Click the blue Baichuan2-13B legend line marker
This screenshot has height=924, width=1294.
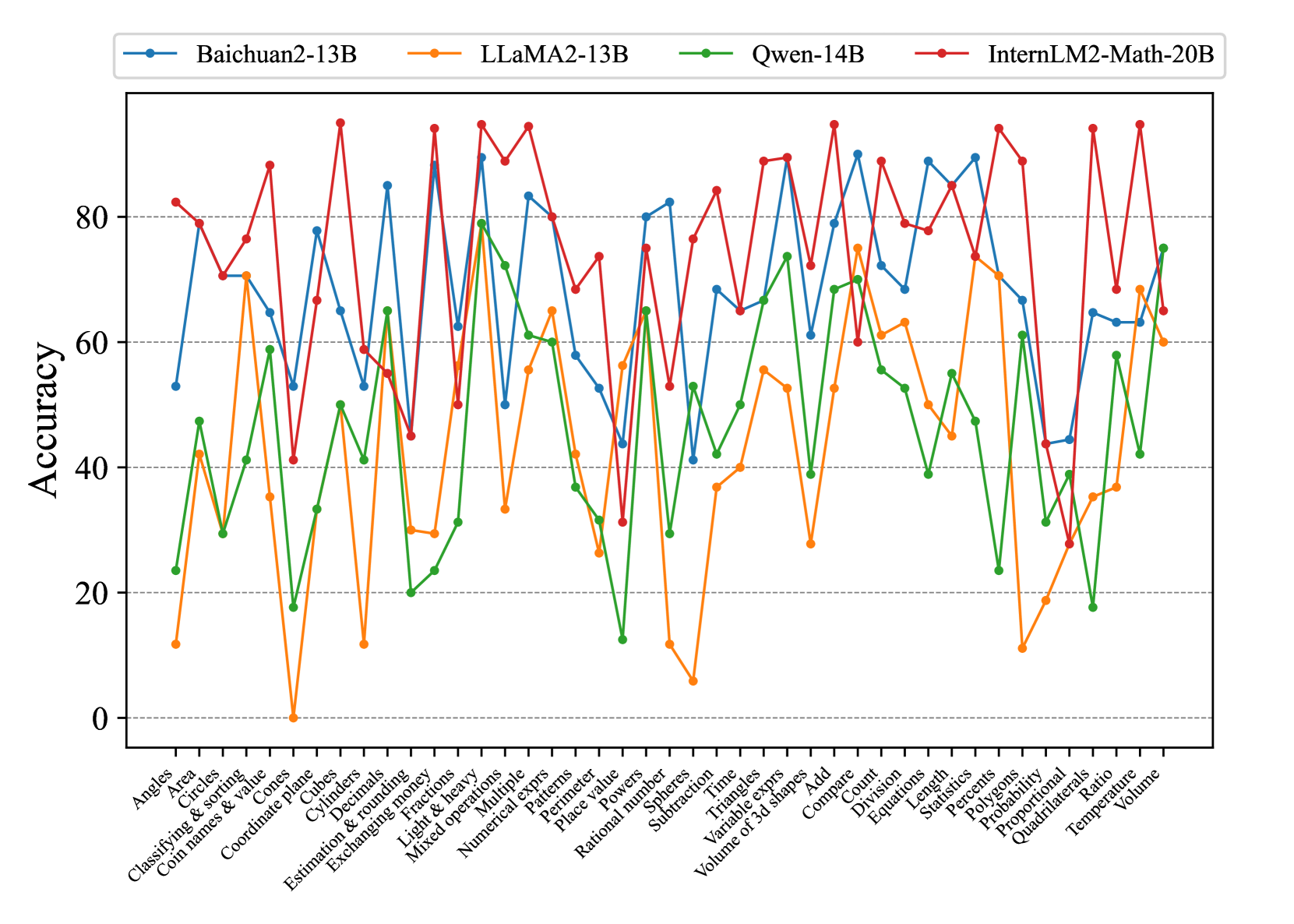point(150,54)
